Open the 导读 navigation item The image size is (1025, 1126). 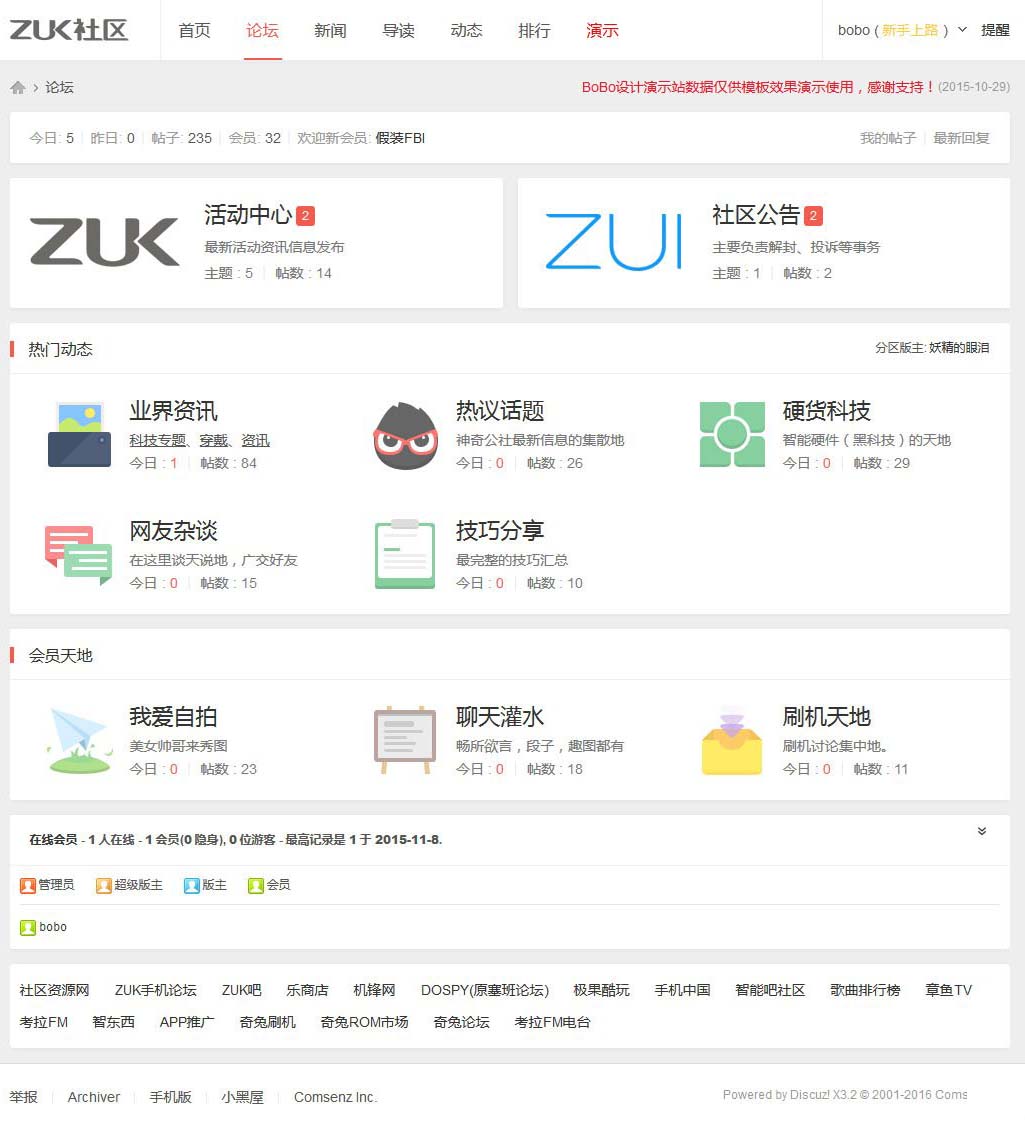pyautogui.click(x=399, y=30)
